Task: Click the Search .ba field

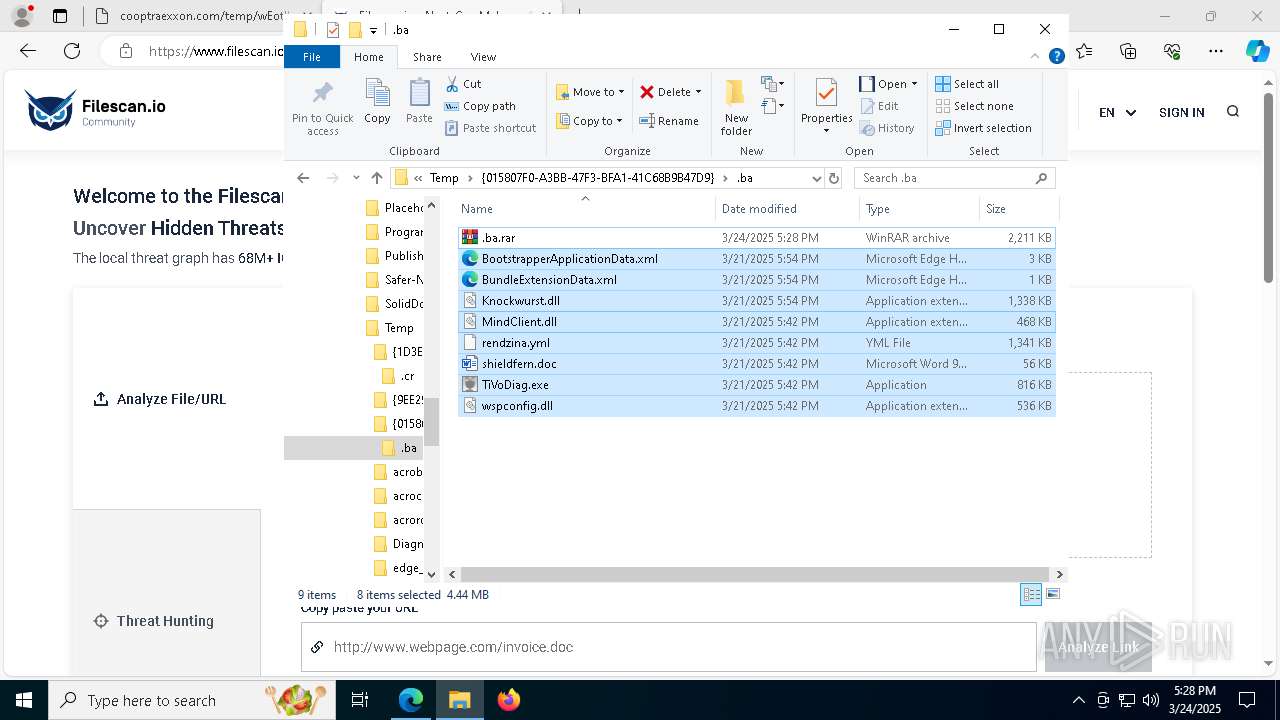Action: [x=954, y=178]
